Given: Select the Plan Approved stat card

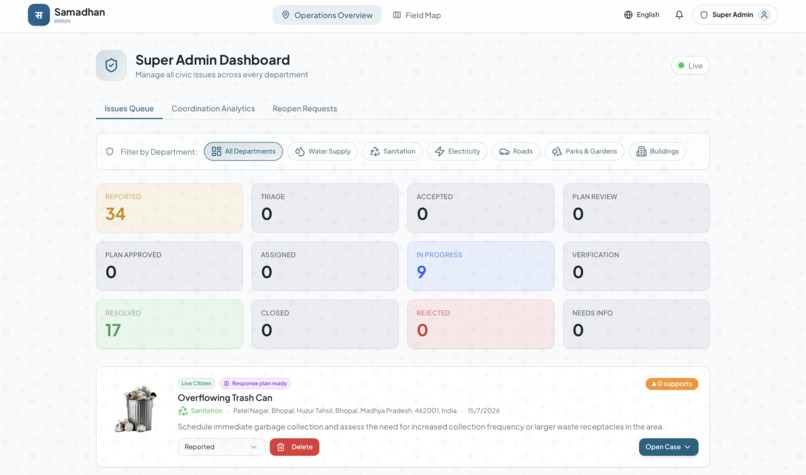Looking at the screenshot, I should pos(170,266).
